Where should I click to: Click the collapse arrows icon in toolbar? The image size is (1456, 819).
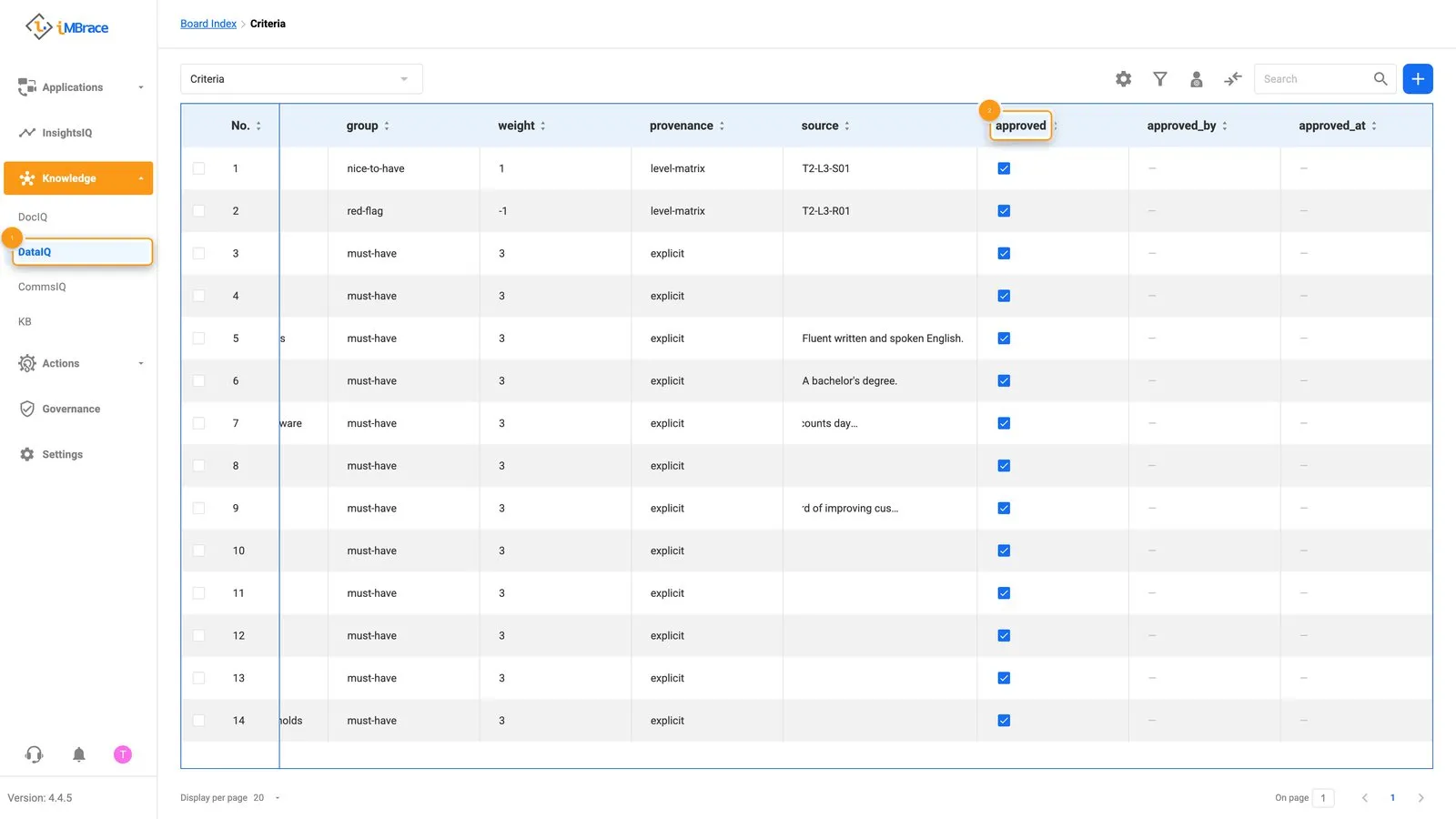pyautogui.click(x=1233, y=79)
